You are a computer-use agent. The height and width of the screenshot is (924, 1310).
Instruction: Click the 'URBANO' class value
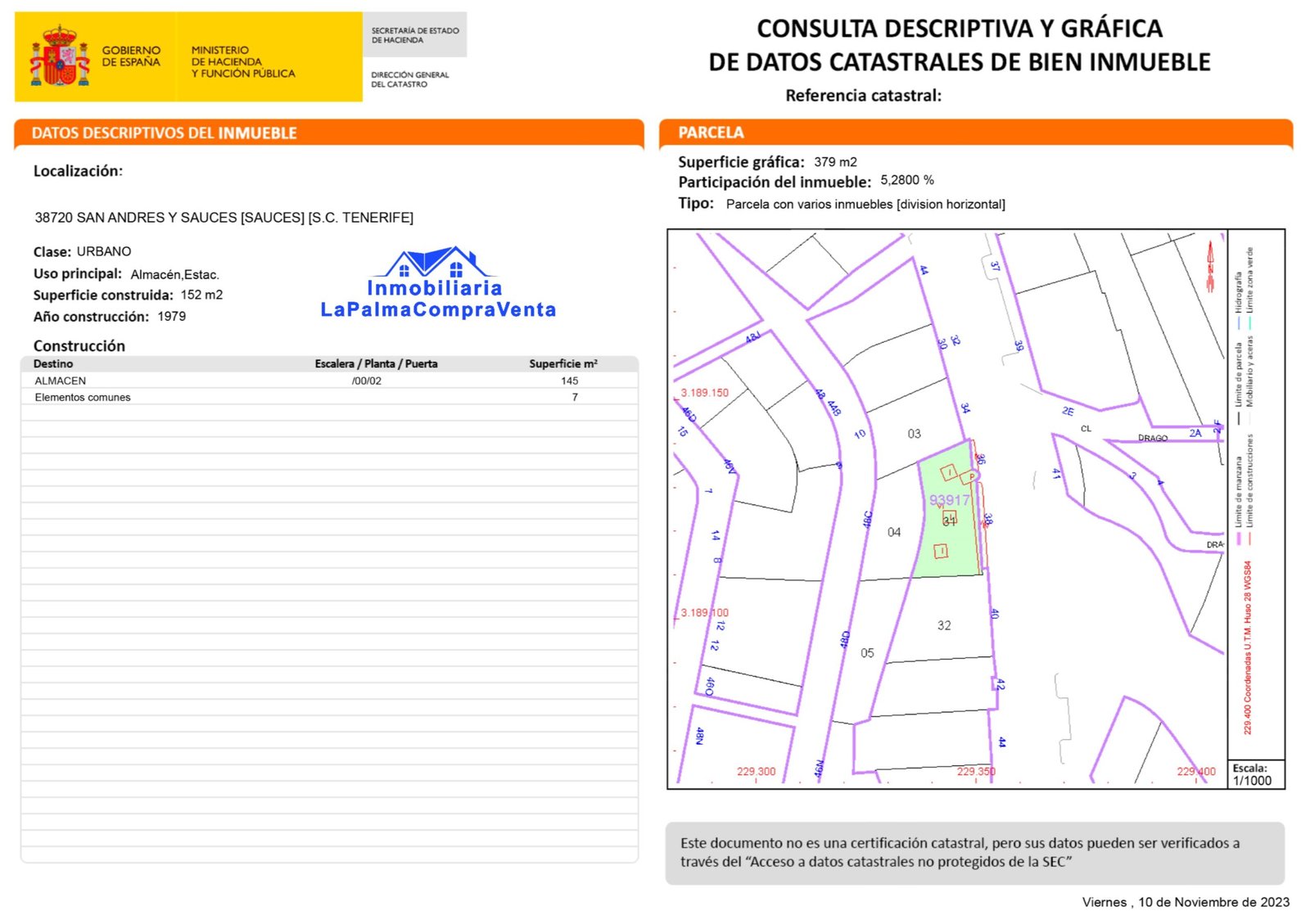tap(104, 251)
